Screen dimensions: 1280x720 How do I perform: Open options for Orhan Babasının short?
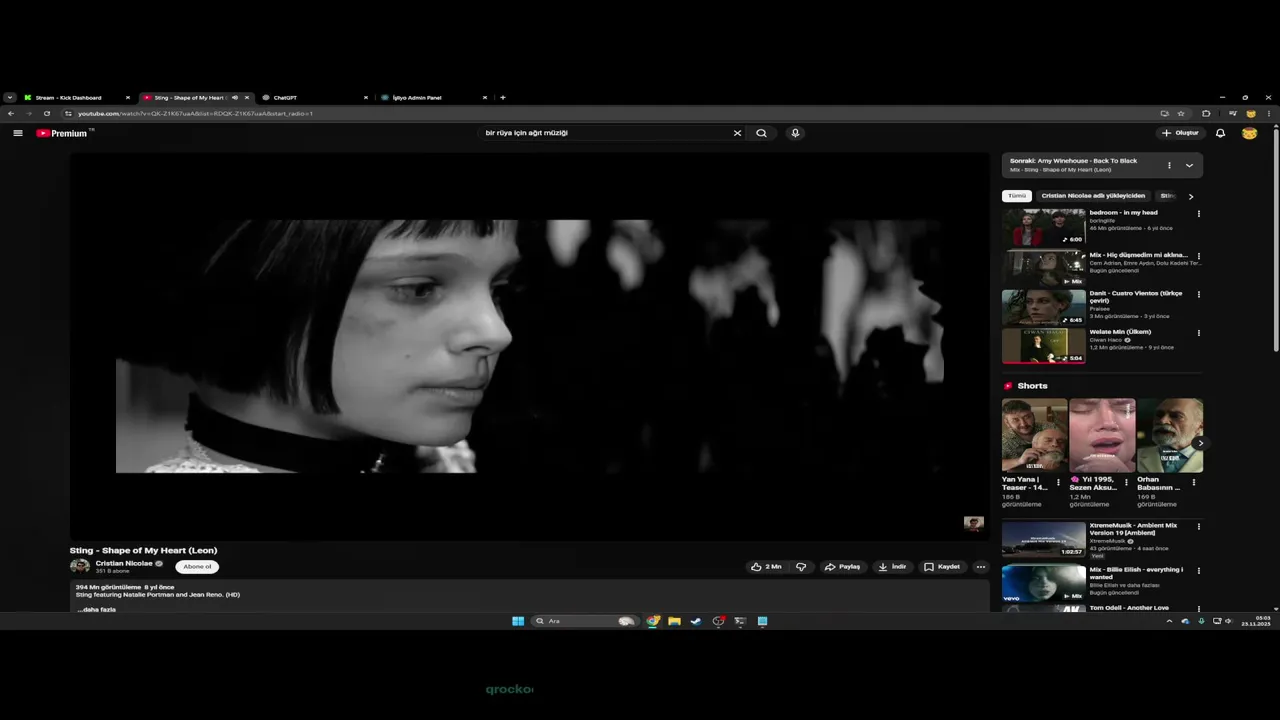click(x=1193, y=482)
